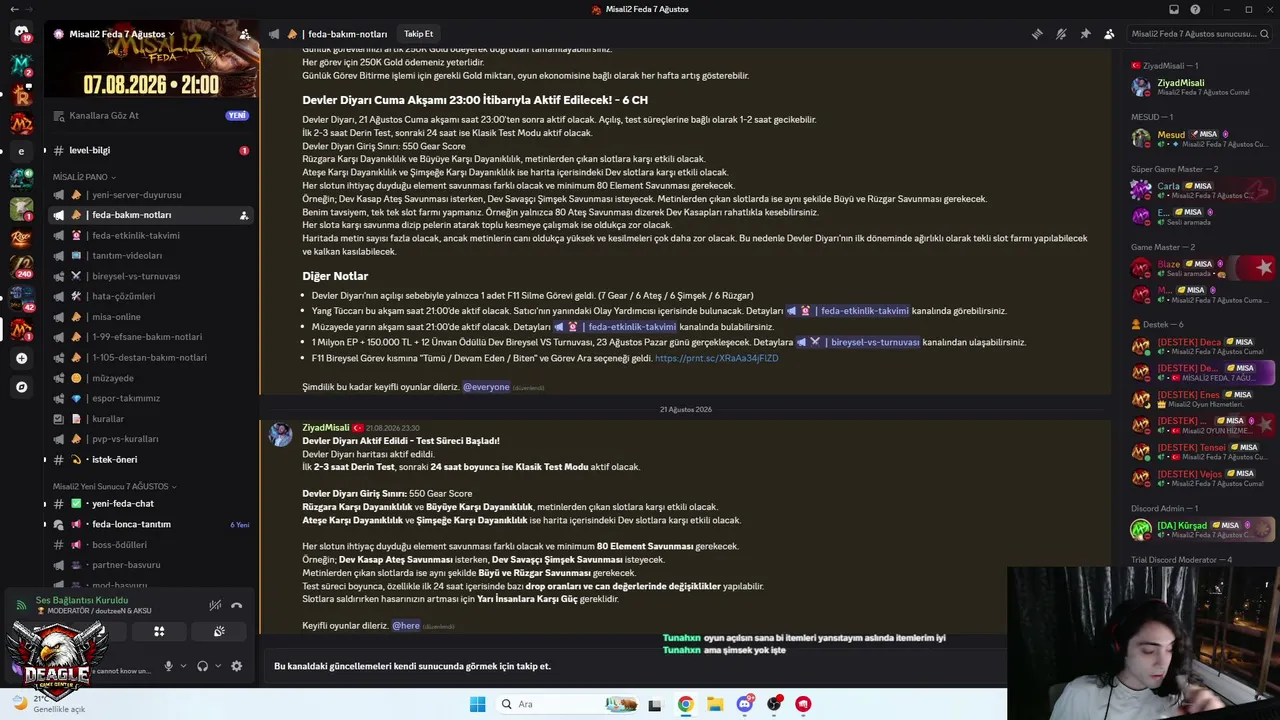Create invite for feda-bakım-notları channel
Image resolution: width=1280 pixels, height=720 pixels.
243,215
